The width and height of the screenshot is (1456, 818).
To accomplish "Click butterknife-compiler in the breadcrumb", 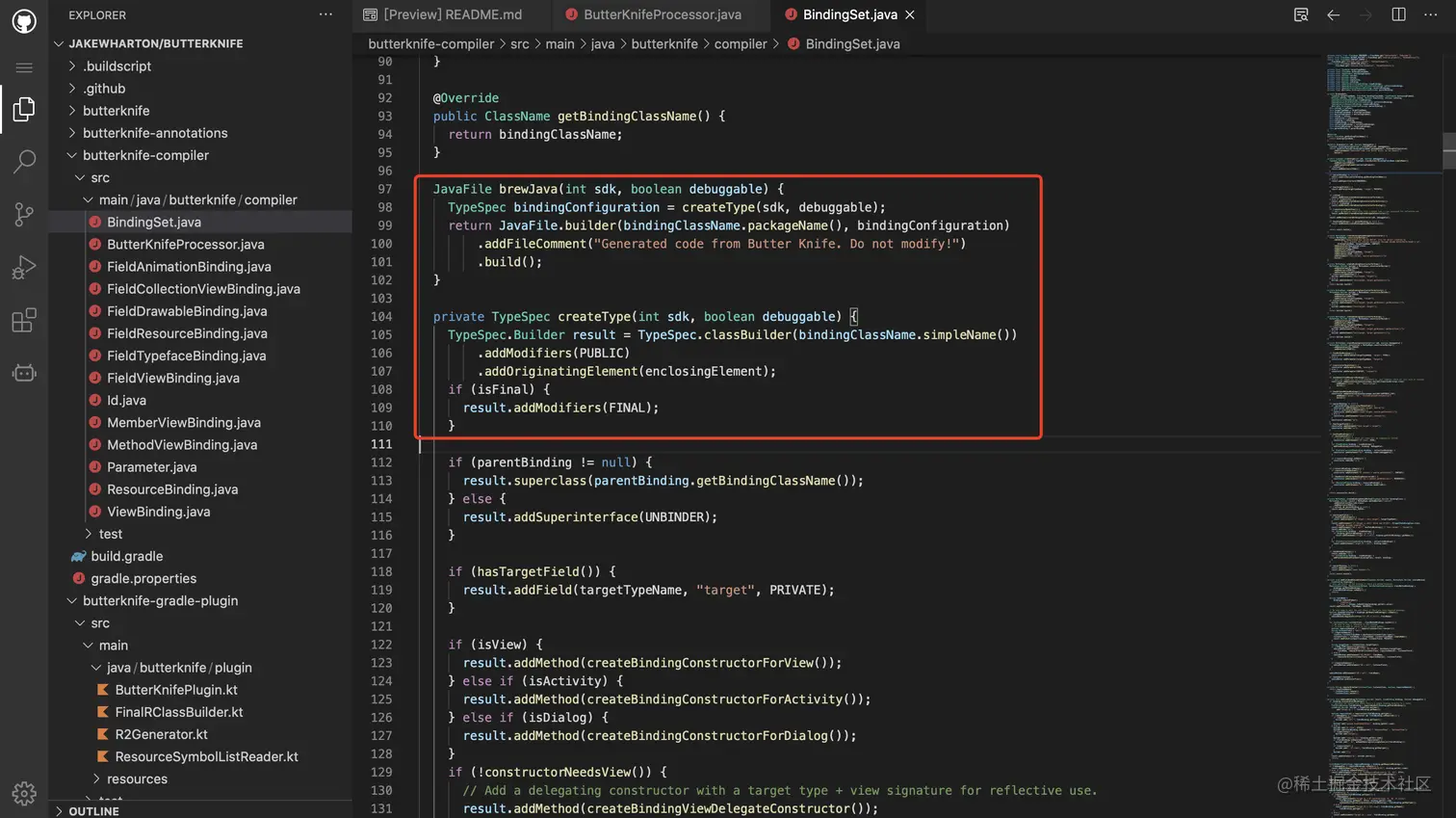I will click(x=430, y=43).
